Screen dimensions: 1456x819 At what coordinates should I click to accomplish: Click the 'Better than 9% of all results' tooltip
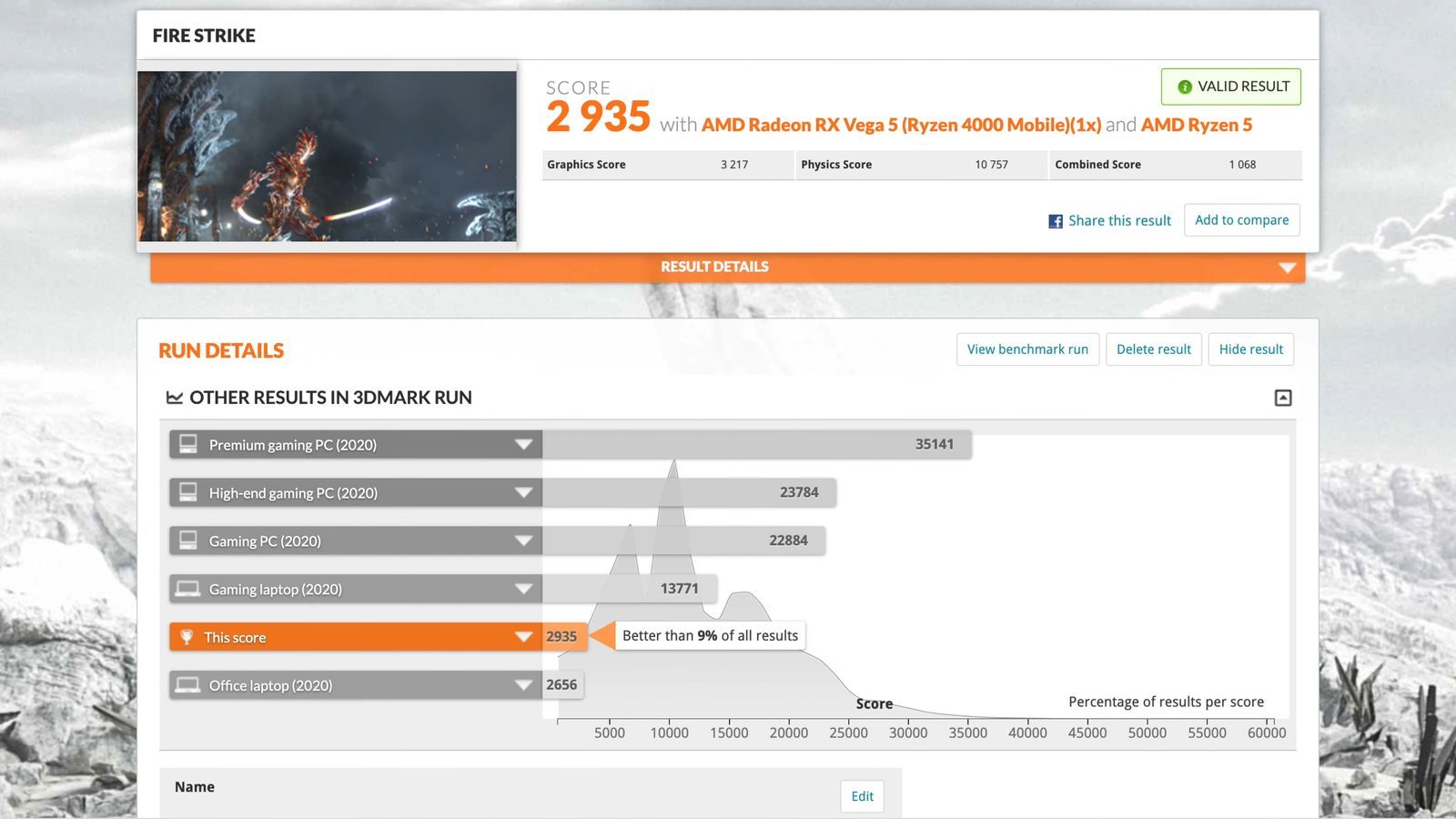(710, 636)
